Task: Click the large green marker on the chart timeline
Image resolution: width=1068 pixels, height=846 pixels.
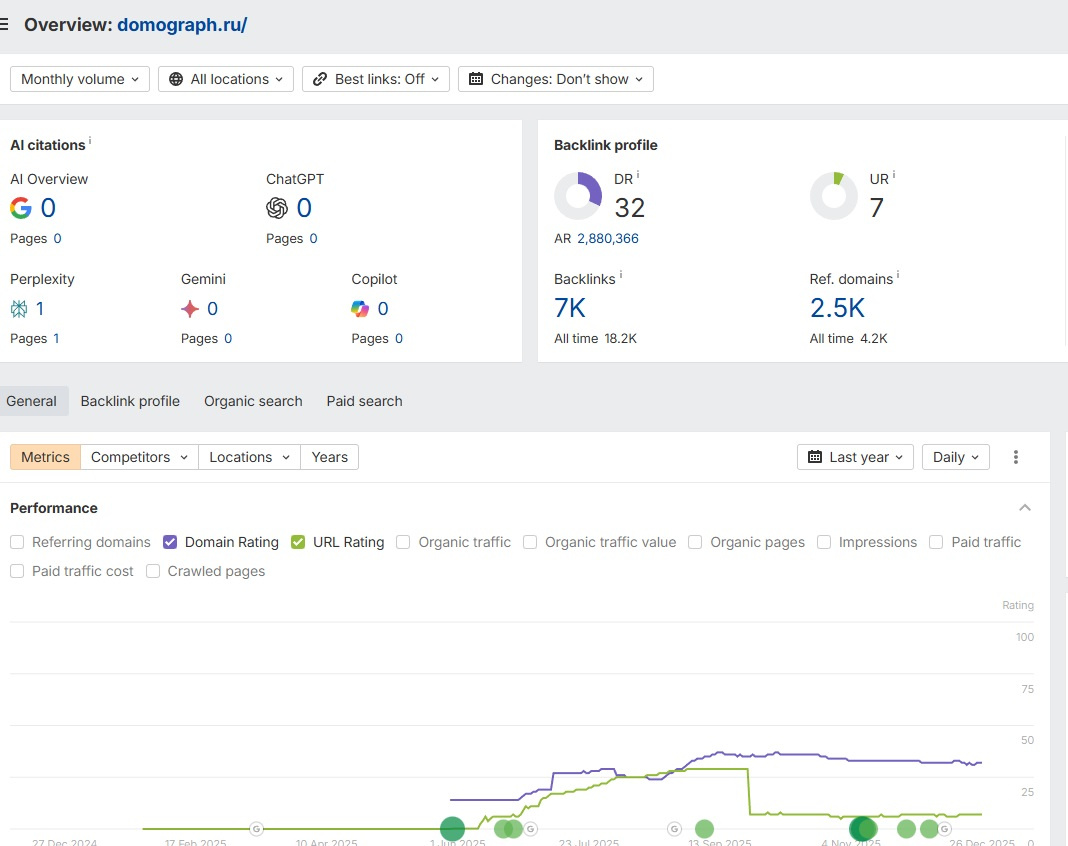Action: (453, 828)
